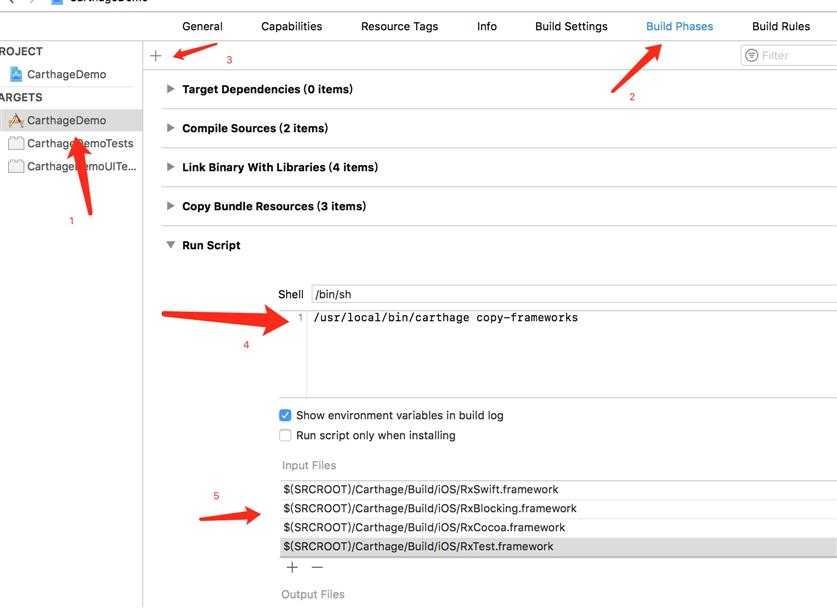This screenshot has height=608, width=837.
Task: Remove selected input file with minus
Action: coord(317,567)
